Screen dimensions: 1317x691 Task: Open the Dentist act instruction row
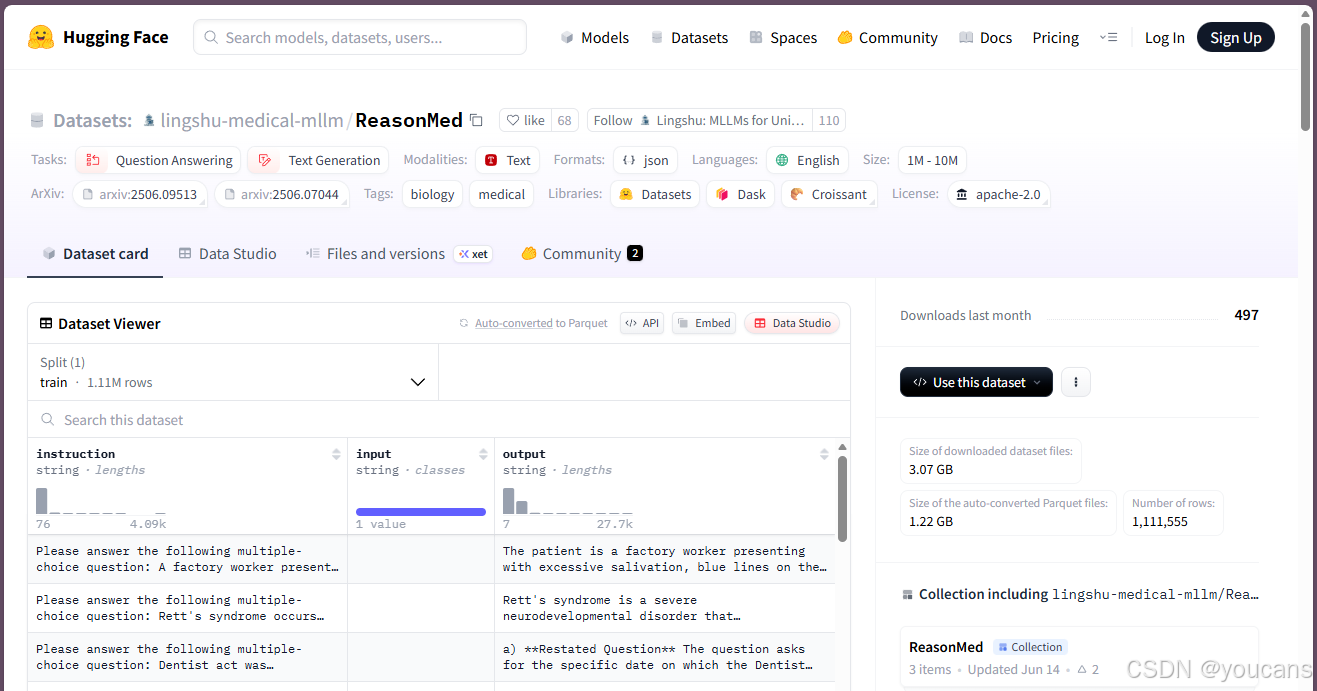(x=187, y=657)
